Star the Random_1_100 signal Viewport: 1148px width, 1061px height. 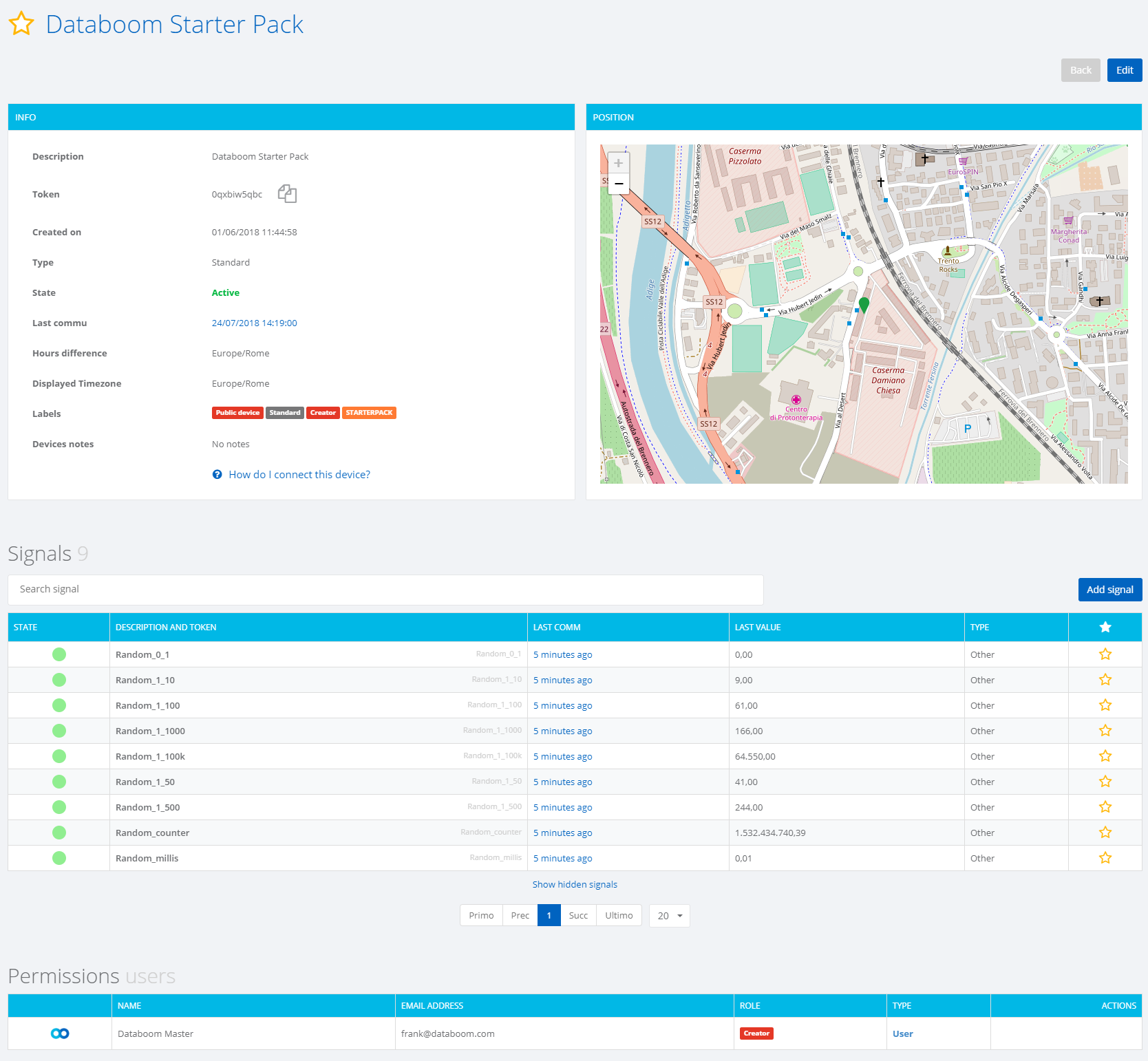[1105, 705]
